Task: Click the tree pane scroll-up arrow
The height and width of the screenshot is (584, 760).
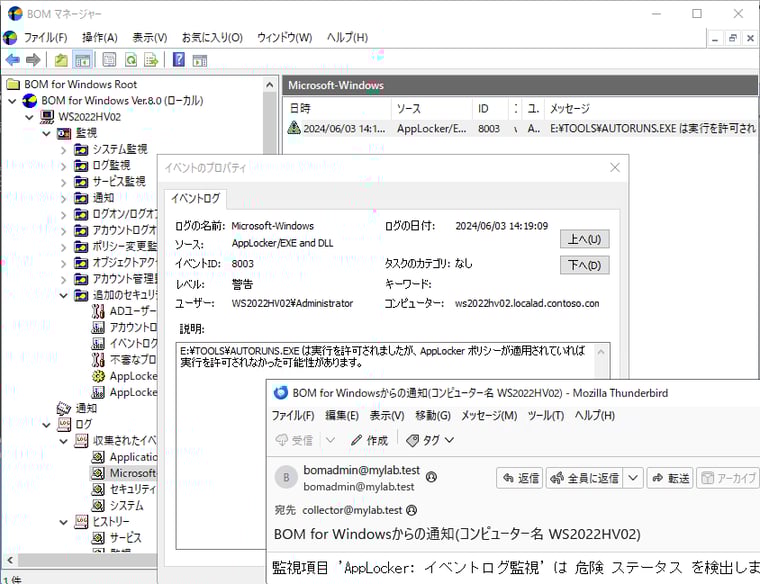Action: 270,85
